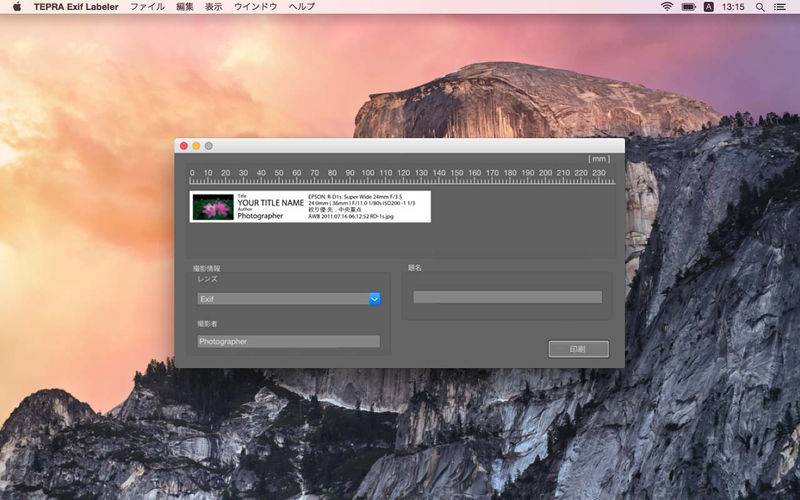Click the EPSON R-D1s lens info line
This screenshot has height=500, width=800.
pos(355,196)
